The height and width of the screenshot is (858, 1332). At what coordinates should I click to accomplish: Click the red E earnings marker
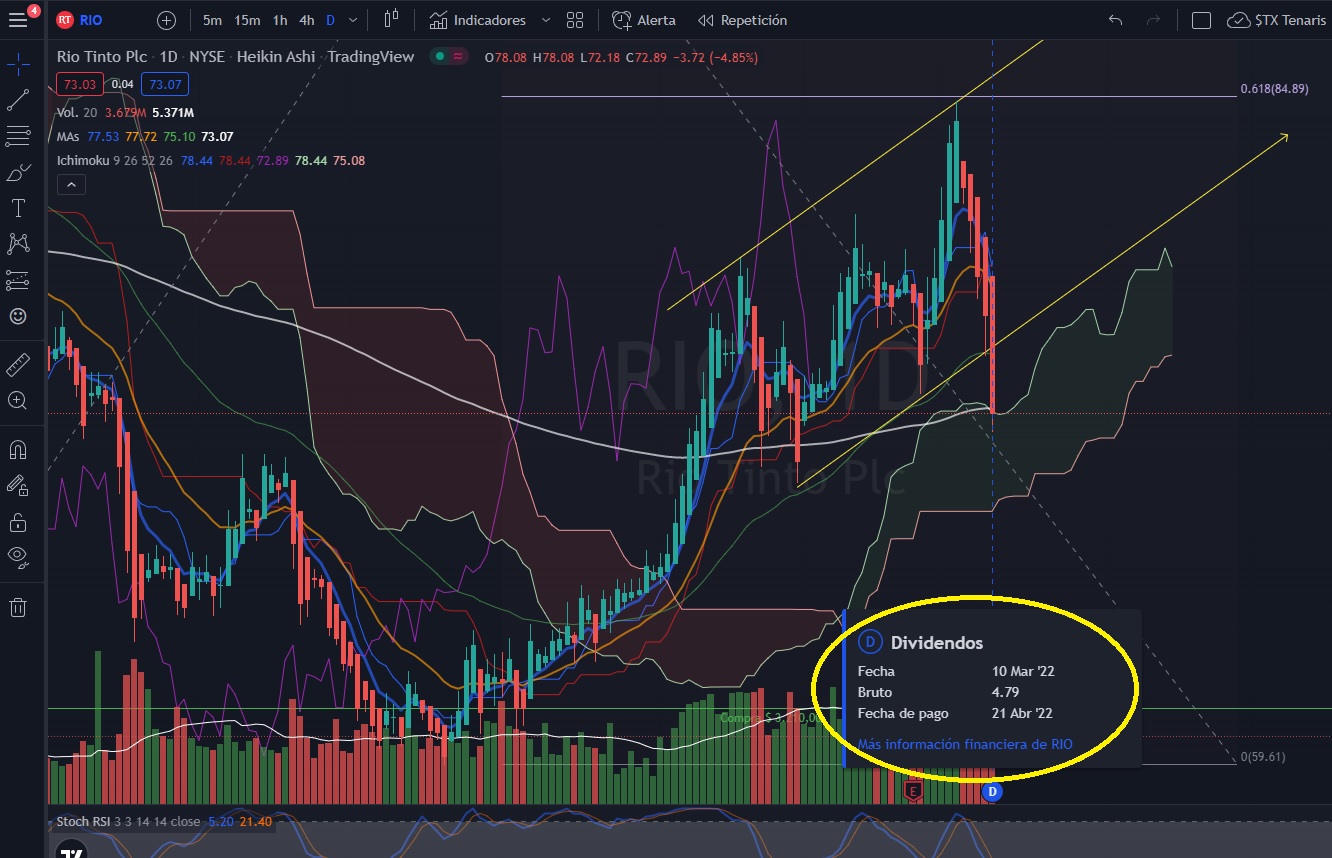click(912, 791)
